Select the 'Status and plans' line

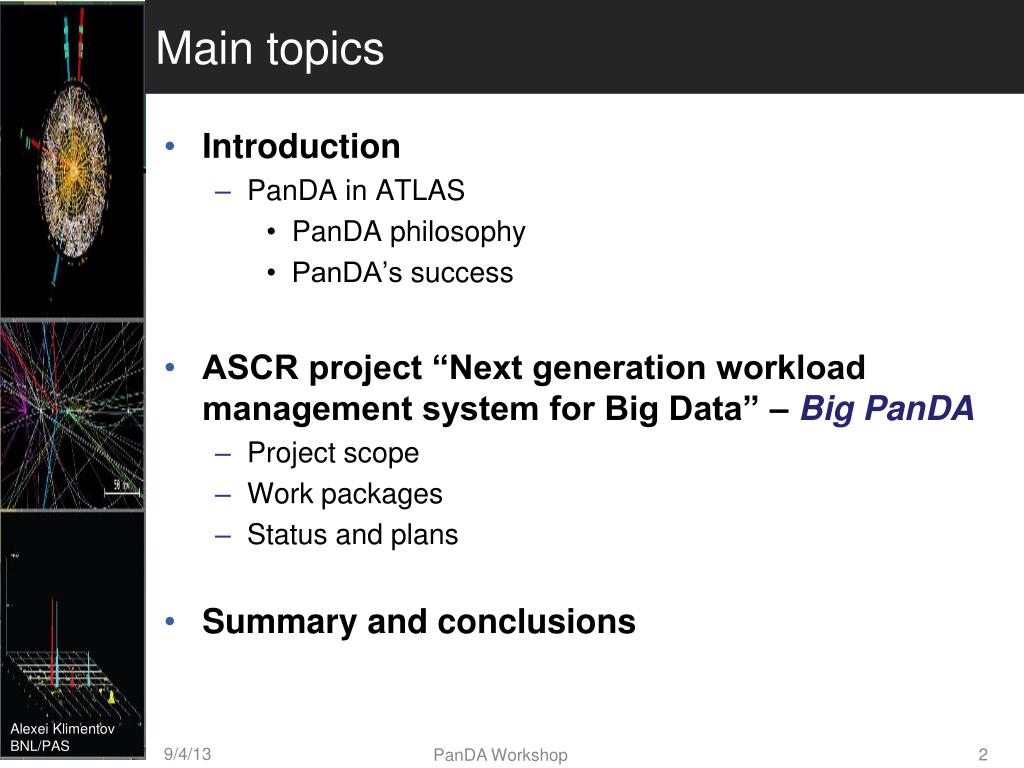353,535
